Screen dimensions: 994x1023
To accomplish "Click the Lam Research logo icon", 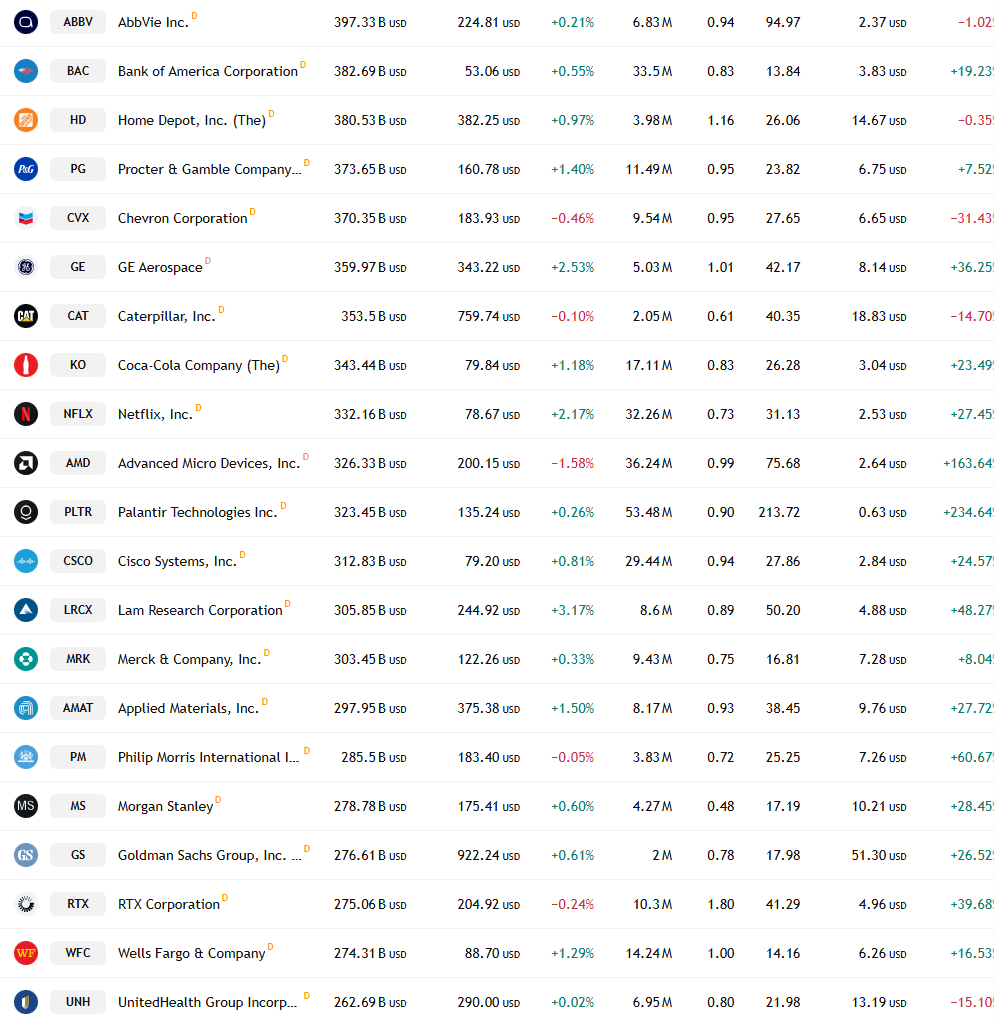I will coord(26,610).
